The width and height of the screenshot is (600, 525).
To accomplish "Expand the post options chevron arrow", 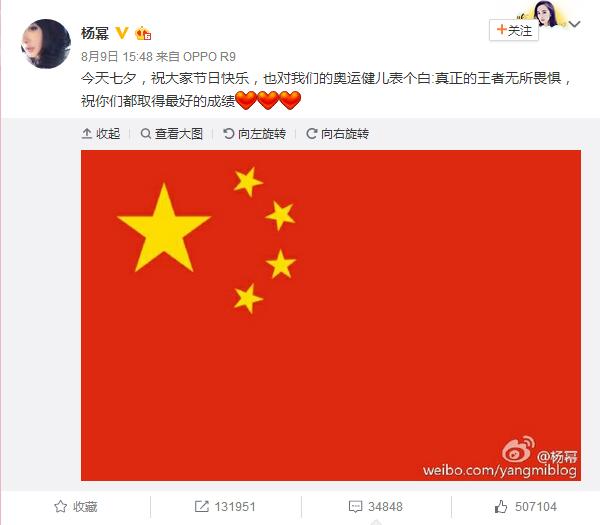I will pyautogui.click(x=574, y=24).
